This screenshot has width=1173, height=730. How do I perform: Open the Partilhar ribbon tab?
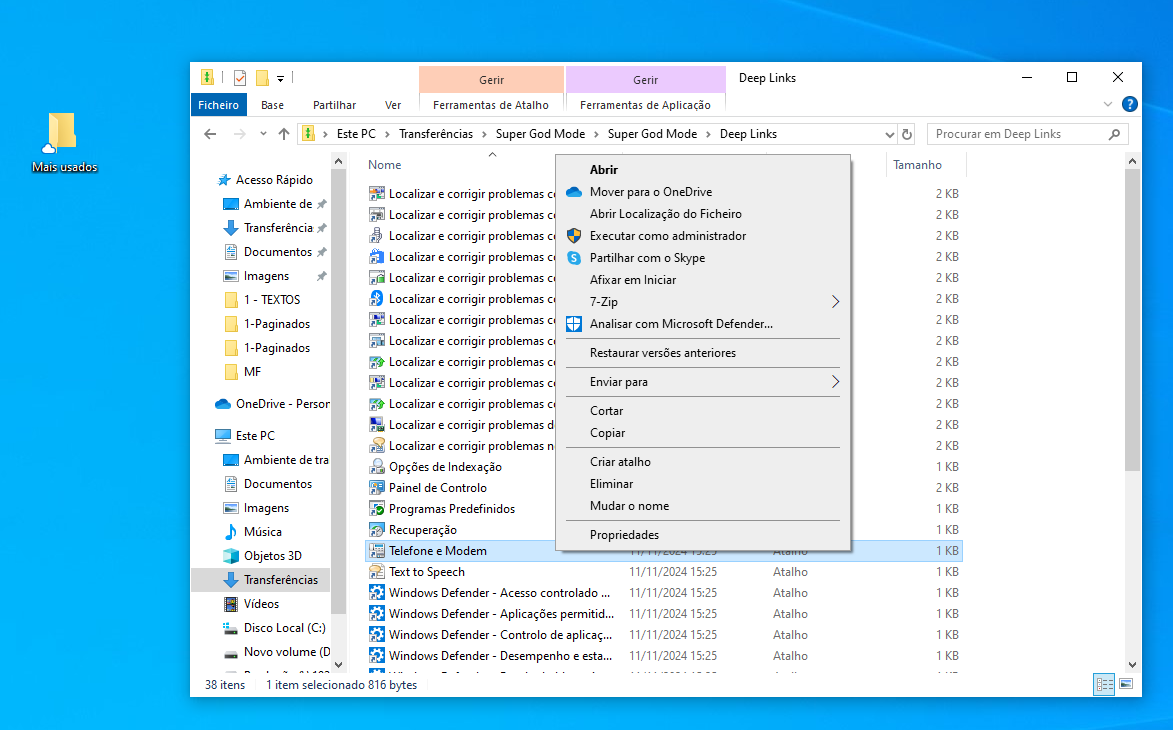(x=334, y=105)
